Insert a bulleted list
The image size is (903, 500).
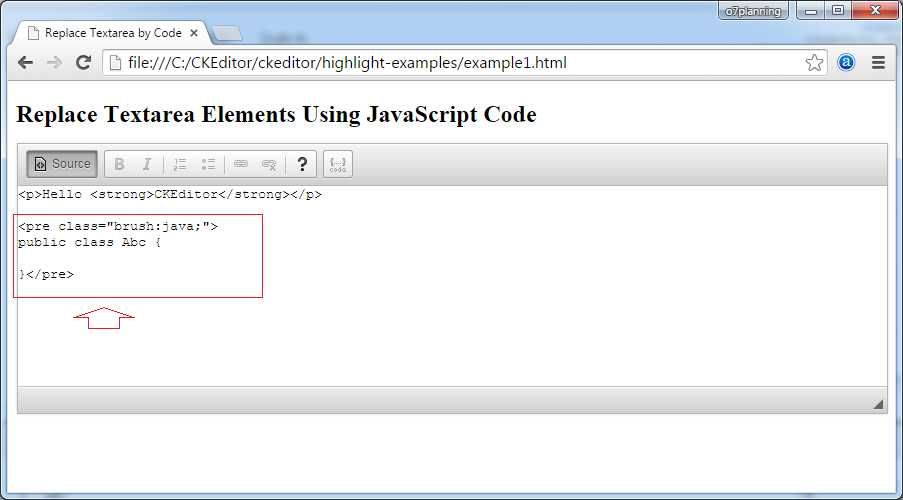[208, 164]
